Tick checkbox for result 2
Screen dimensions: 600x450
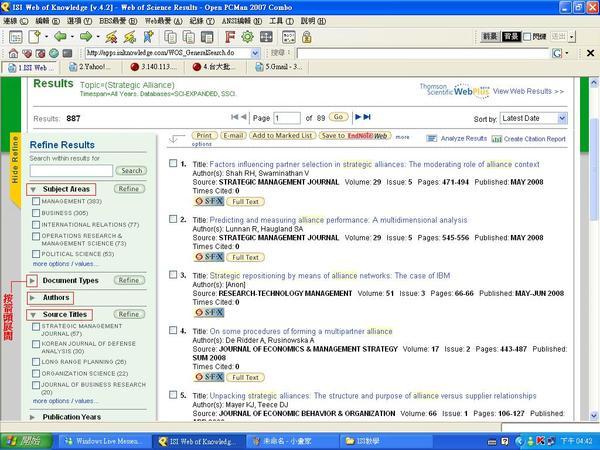(x=173, y=219)
